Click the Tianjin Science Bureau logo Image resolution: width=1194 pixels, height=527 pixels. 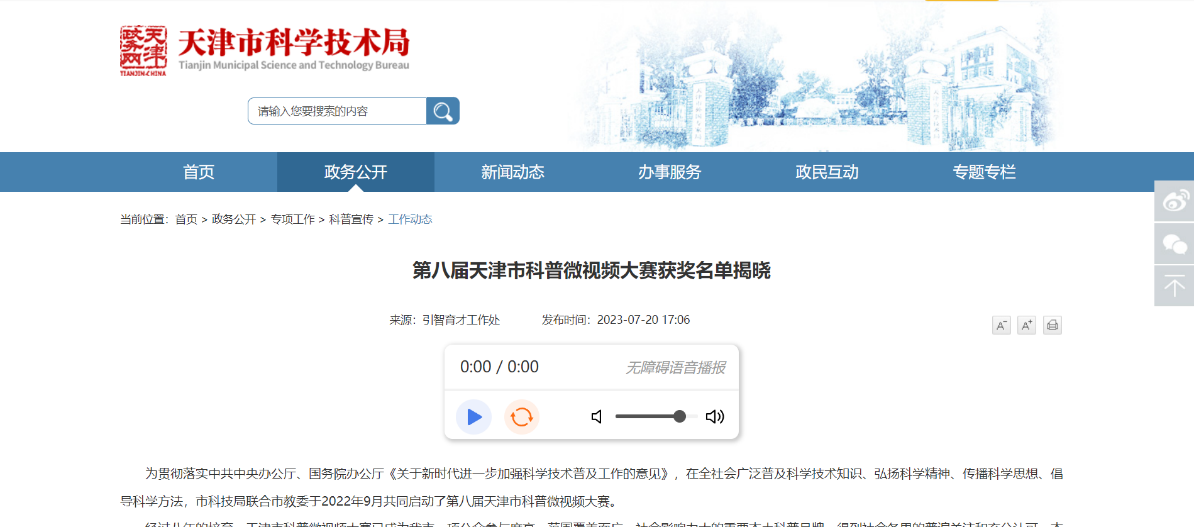click(265, 50)
